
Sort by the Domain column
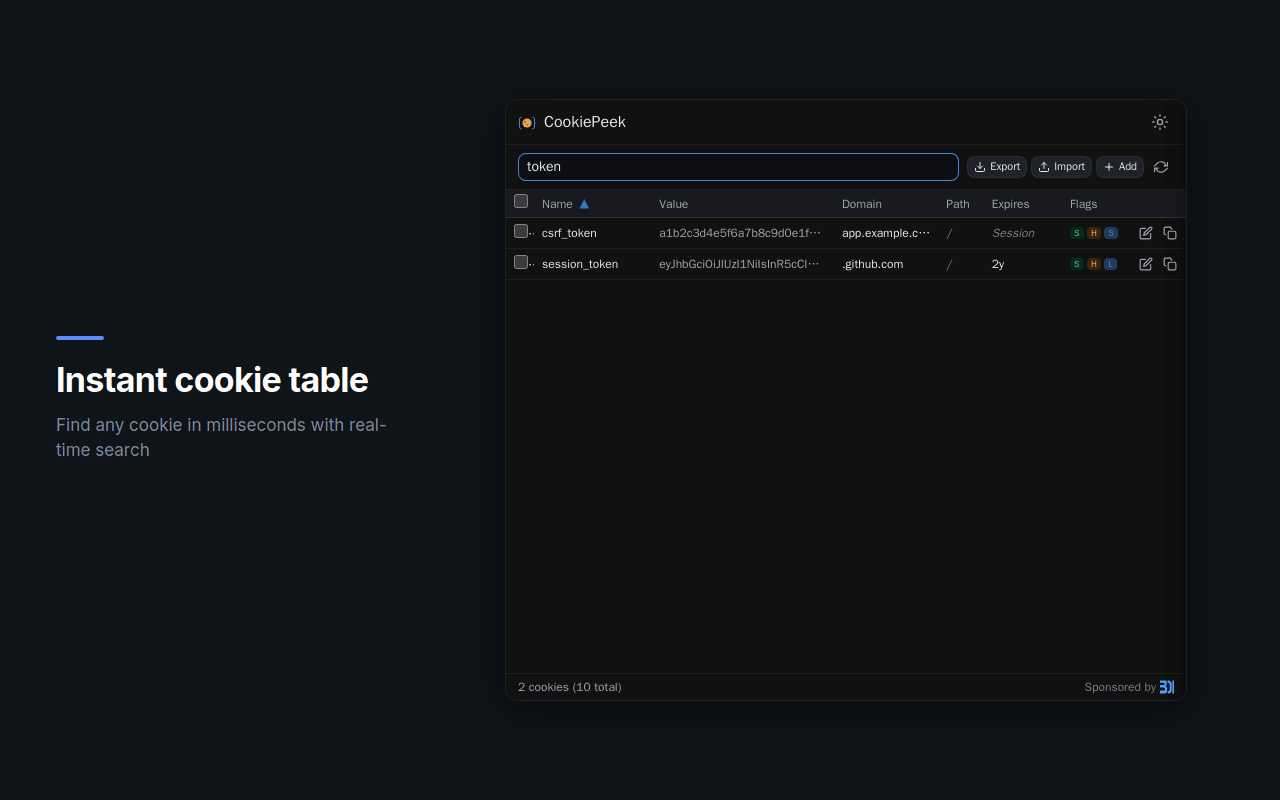[x=861, y=203]
